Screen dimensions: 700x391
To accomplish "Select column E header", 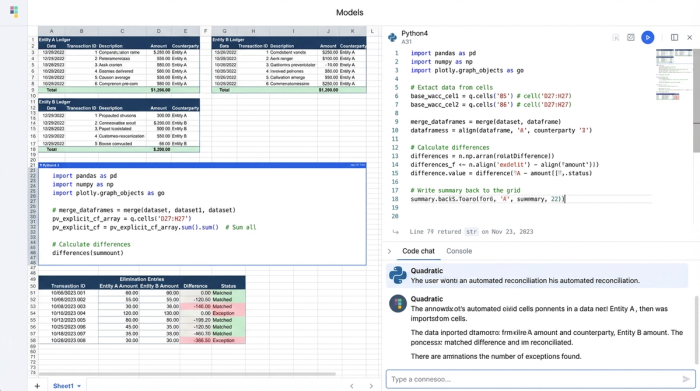I will [185, 31].
